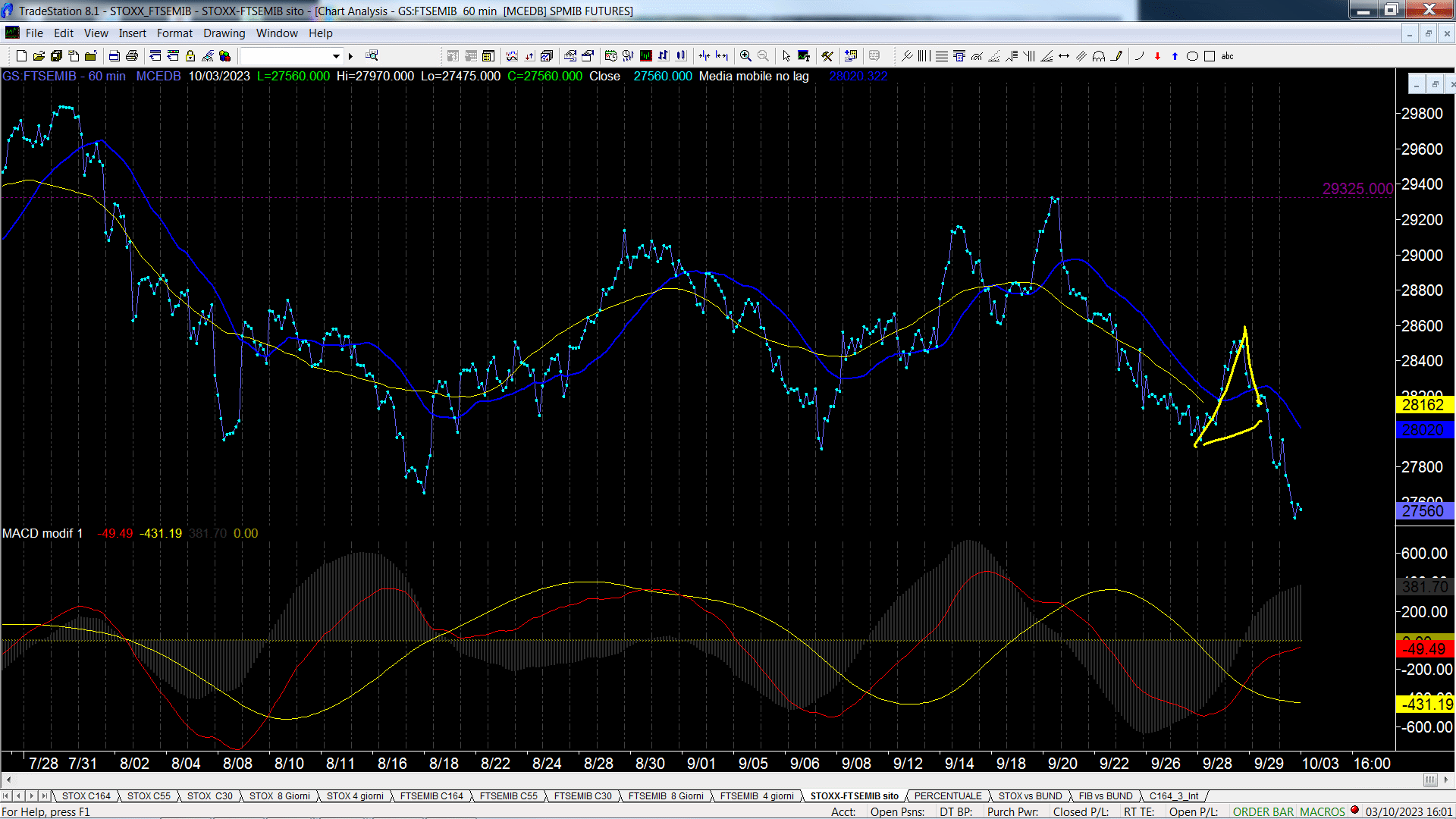Viewport: 1456px width, 819px height.
Task: Click last-tab navigation arrow
Action: (x=45, y=795)
